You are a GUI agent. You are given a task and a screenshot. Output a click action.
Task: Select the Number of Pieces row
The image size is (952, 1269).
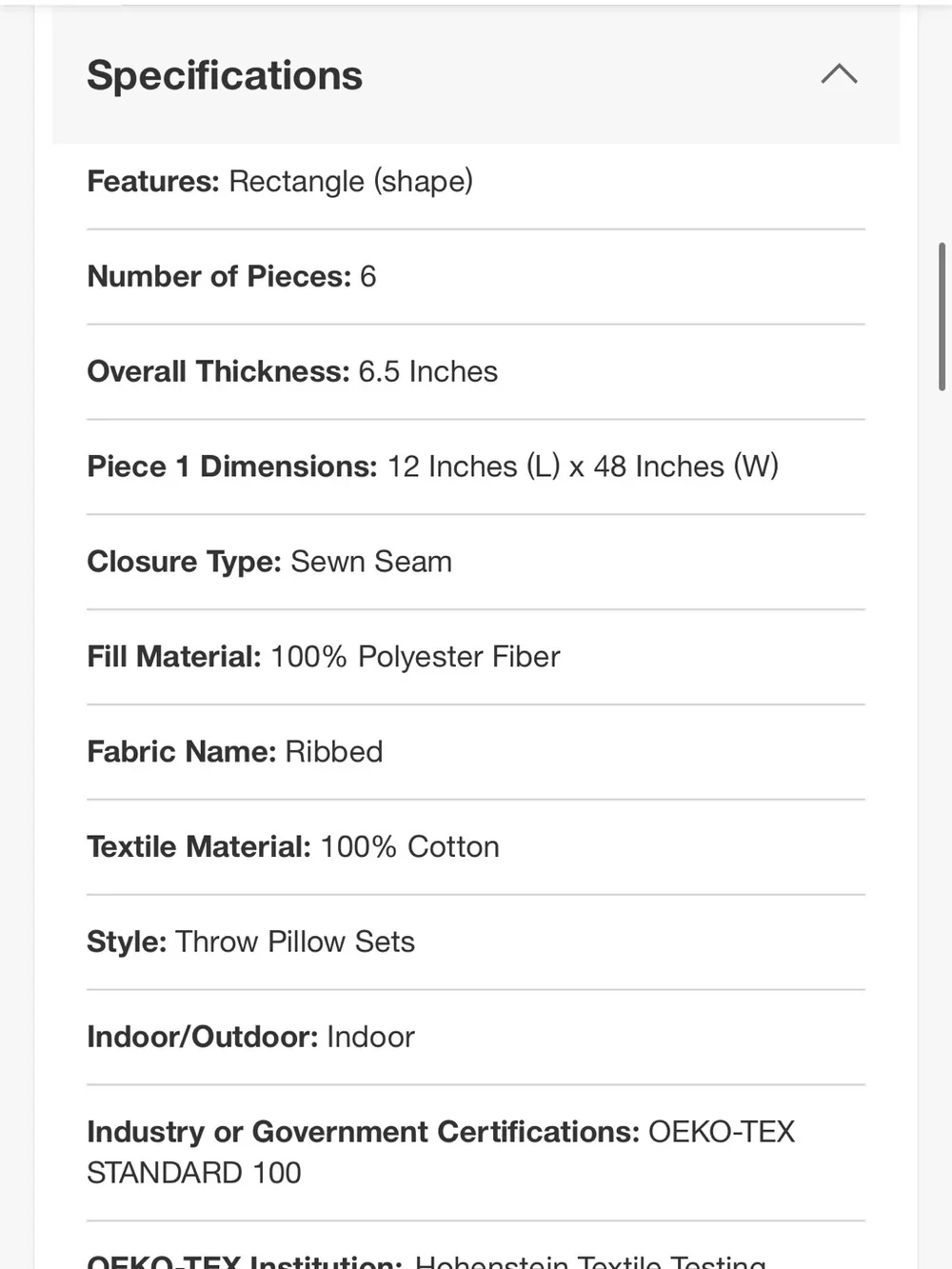(x=476, y=277)
